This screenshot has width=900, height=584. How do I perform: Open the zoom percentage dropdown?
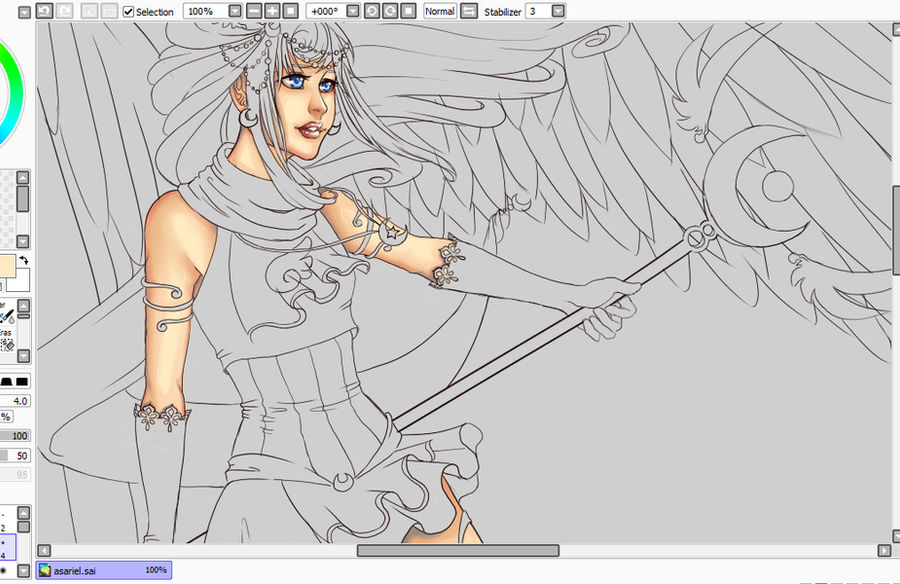[231, 10]
